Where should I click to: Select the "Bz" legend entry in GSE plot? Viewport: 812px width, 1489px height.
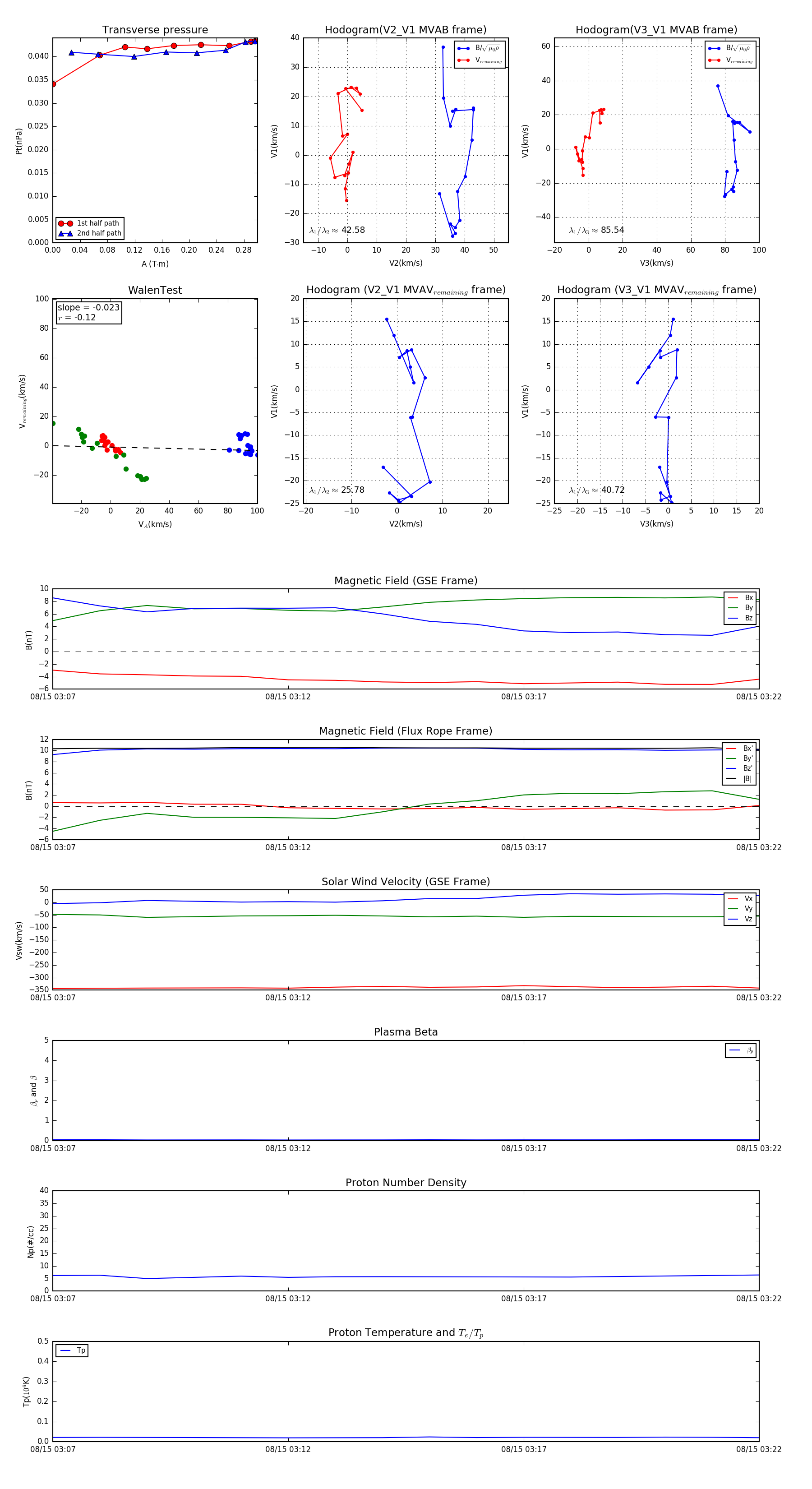[x=740, y=618]
